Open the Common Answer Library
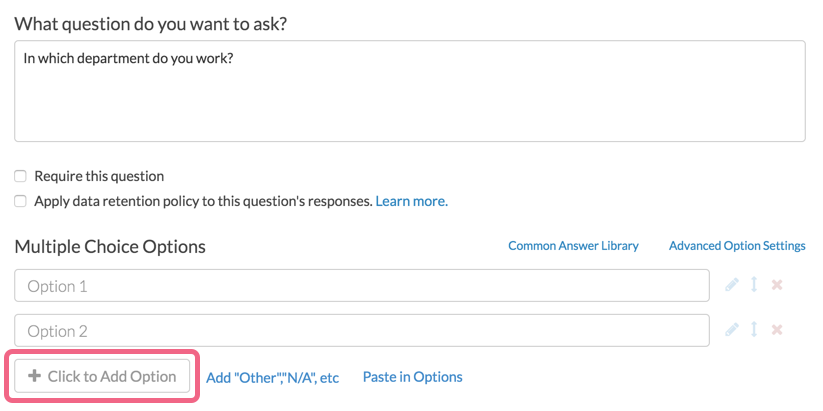The image size is (823, 411). pos(573,246)
